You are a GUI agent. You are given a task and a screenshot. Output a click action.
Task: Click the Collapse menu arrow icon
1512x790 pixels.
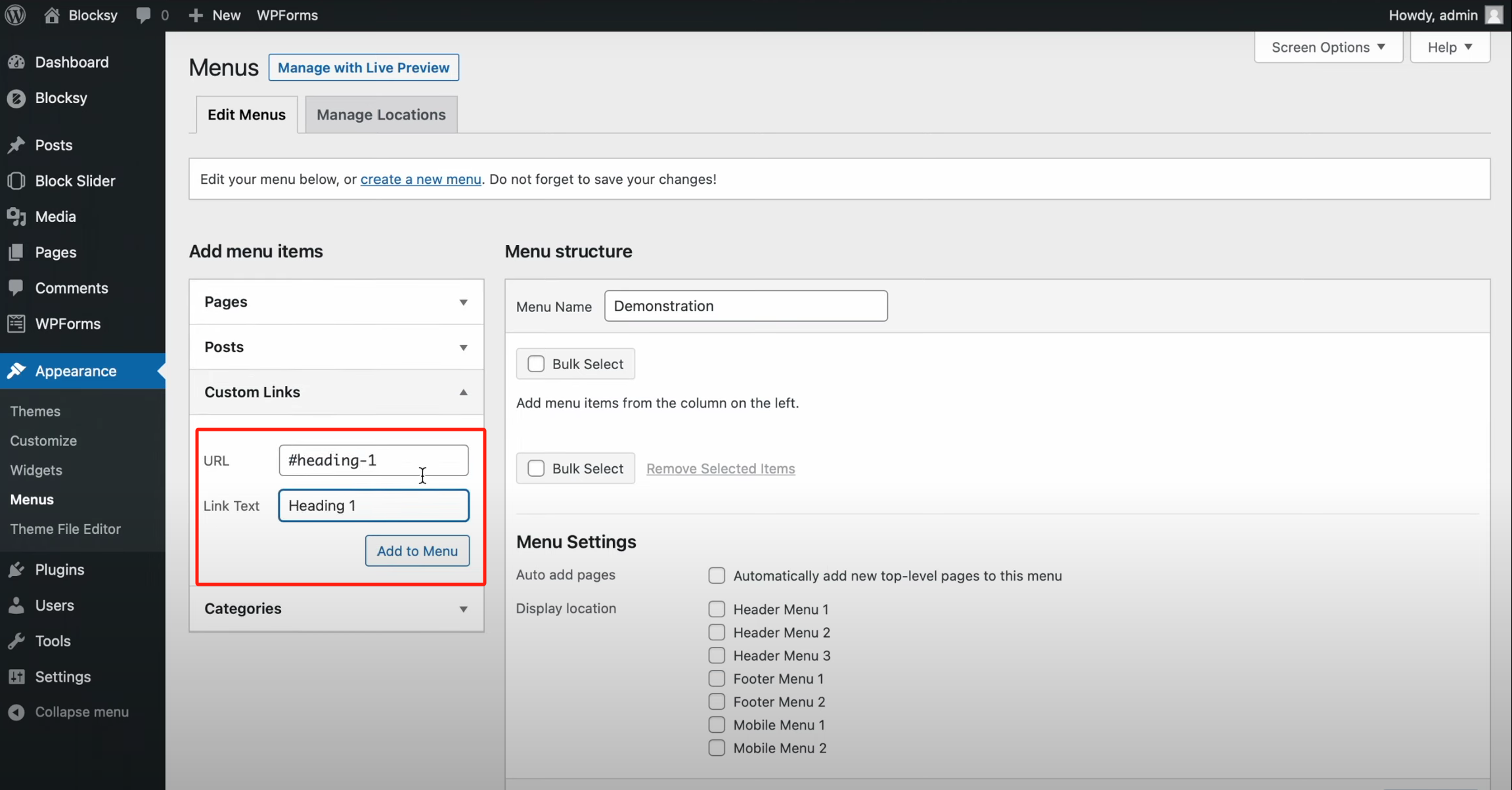pos(16,712)
